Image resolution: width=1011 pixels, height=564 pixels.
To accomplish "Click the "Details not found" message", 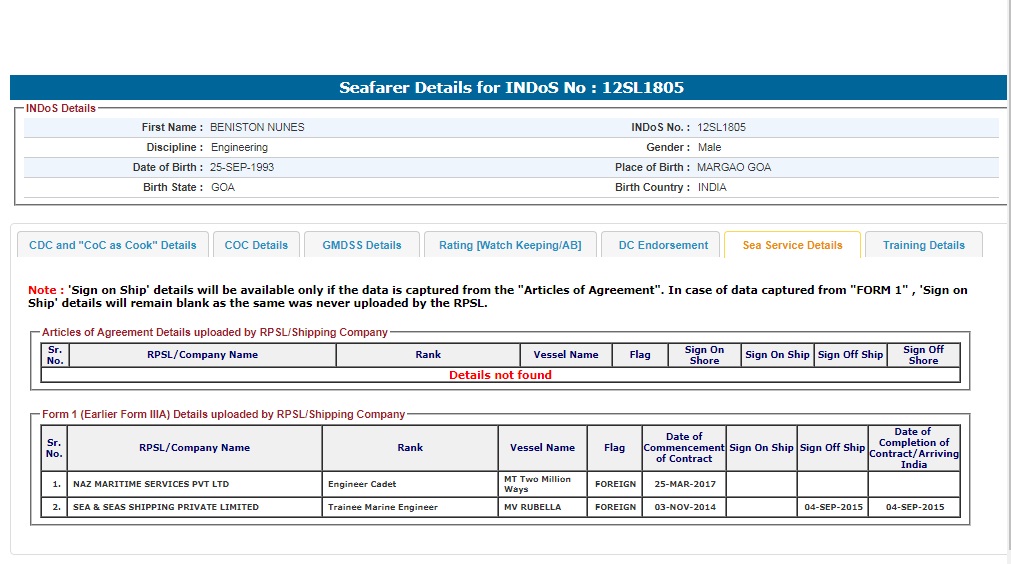I will pos(500,375).
